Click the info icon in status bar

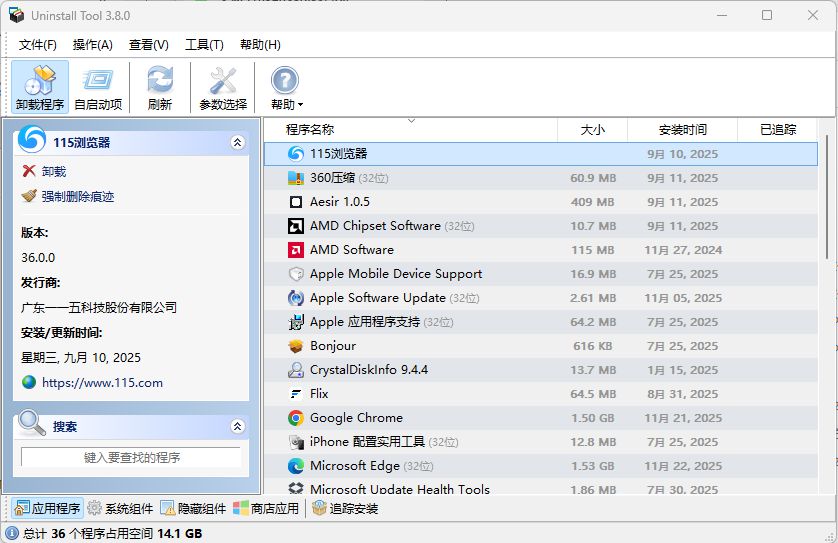click(x=12, y=533)
